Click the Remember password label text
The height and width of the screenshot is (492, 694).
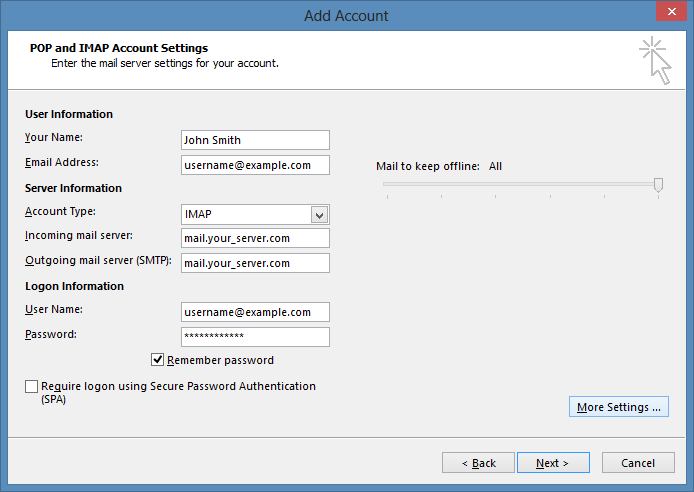pos(220,360)
